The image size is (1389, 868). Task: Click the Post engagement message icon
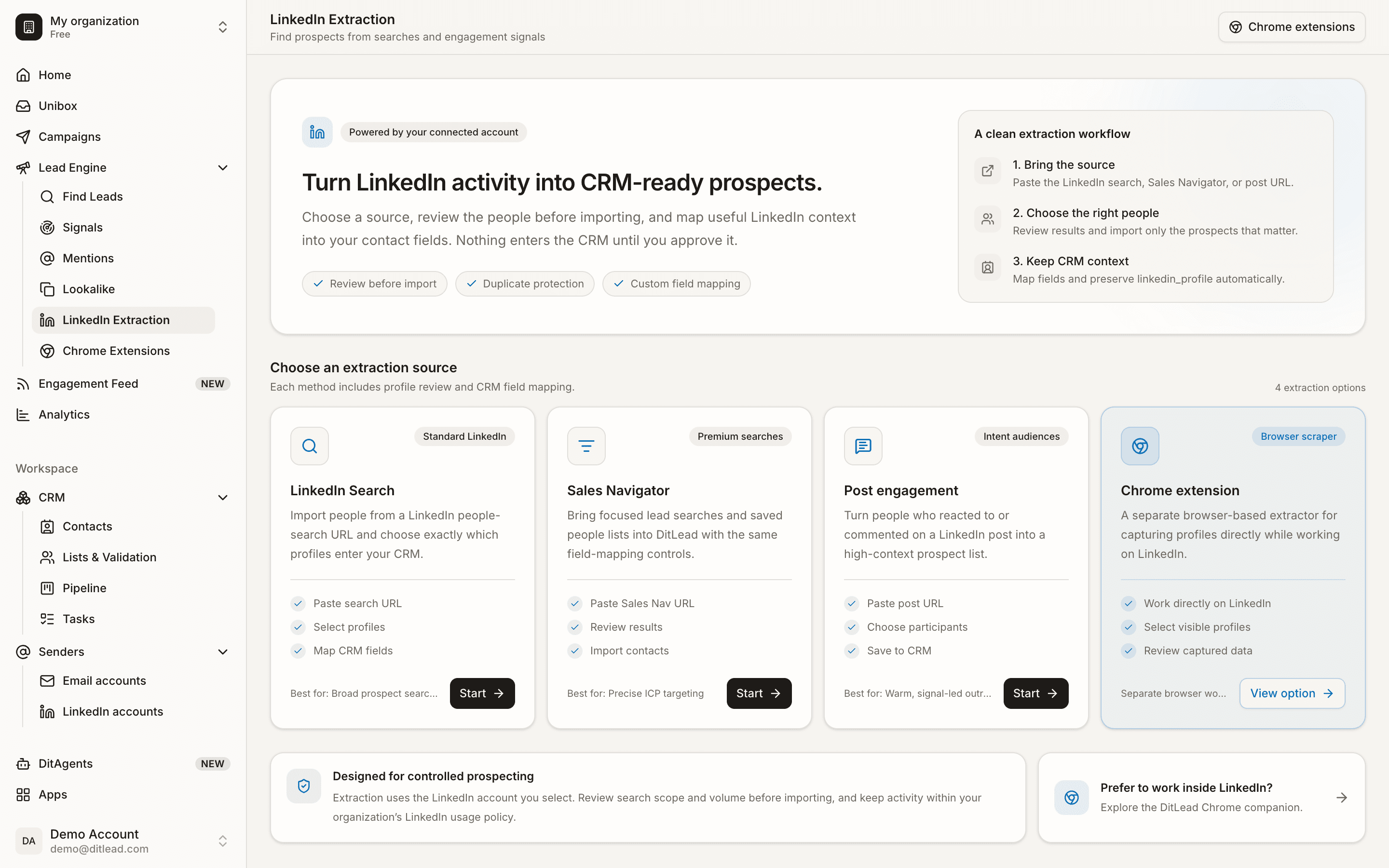863,446
